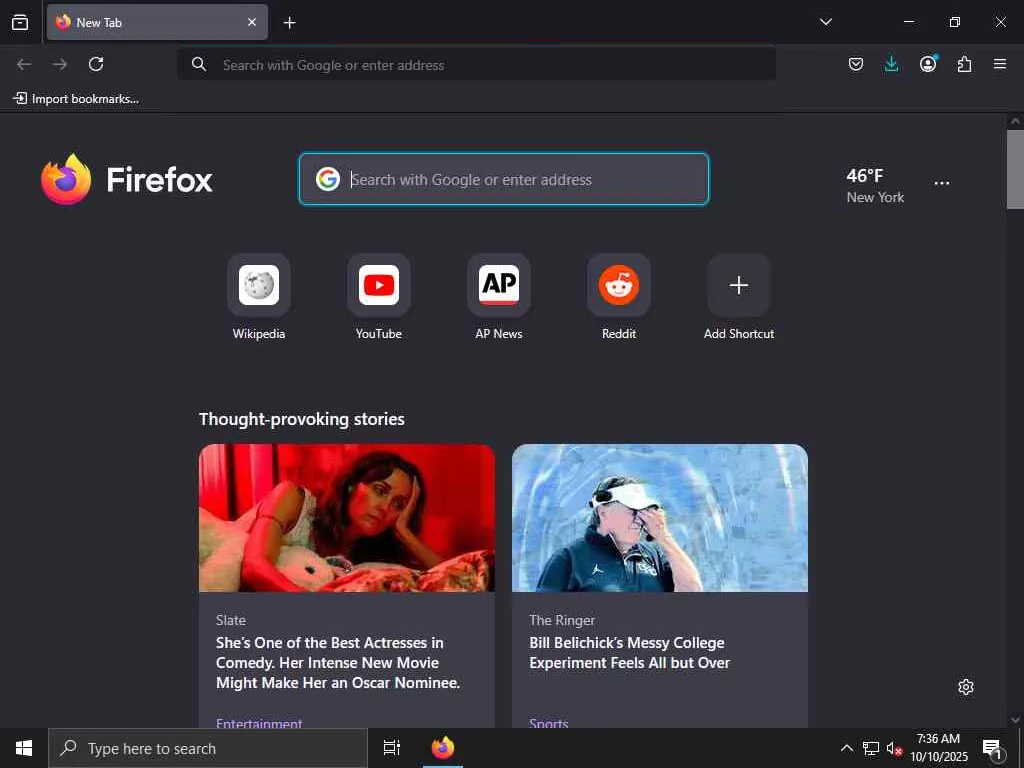Screen dimensions: 1024x768
Task: Open the application hamburger menu
Action: [x=1000, y=64]
